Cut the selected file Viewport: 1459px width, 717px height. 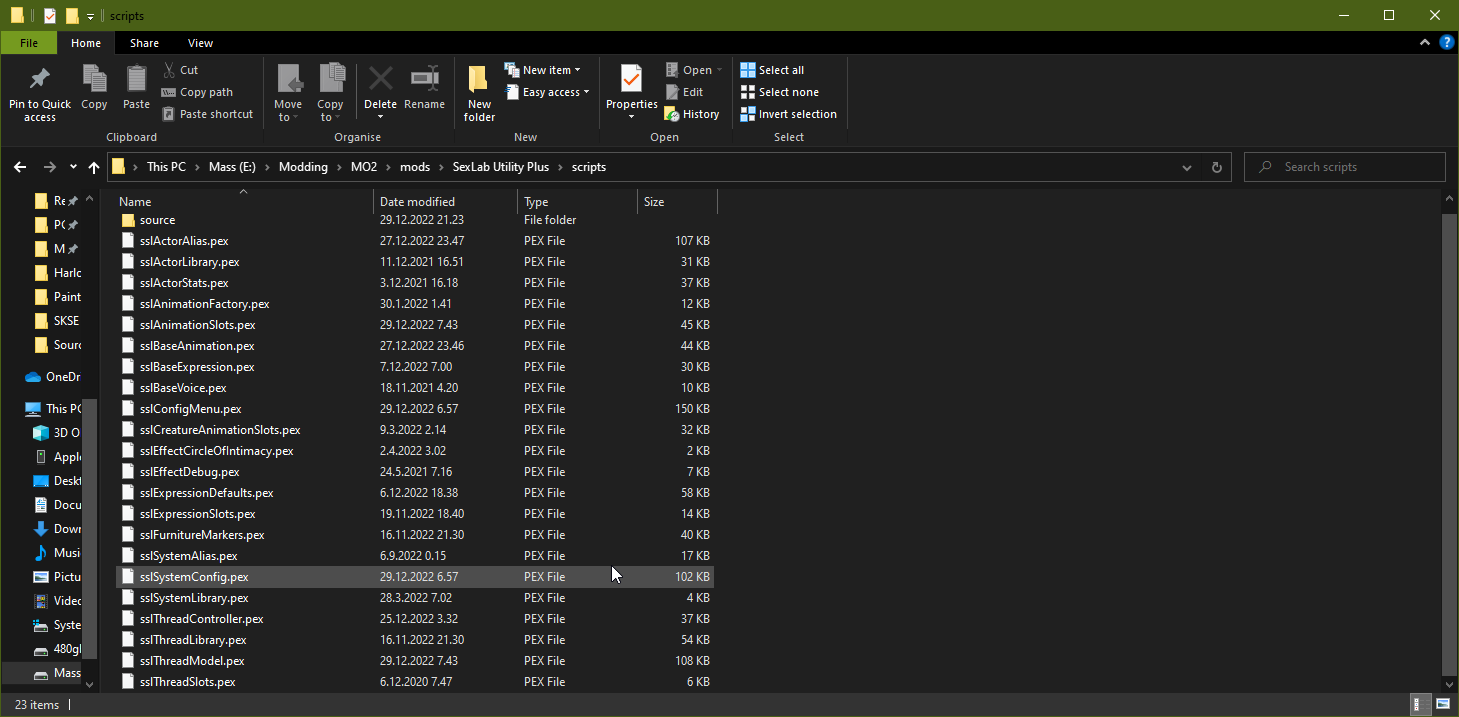[180, 70]
